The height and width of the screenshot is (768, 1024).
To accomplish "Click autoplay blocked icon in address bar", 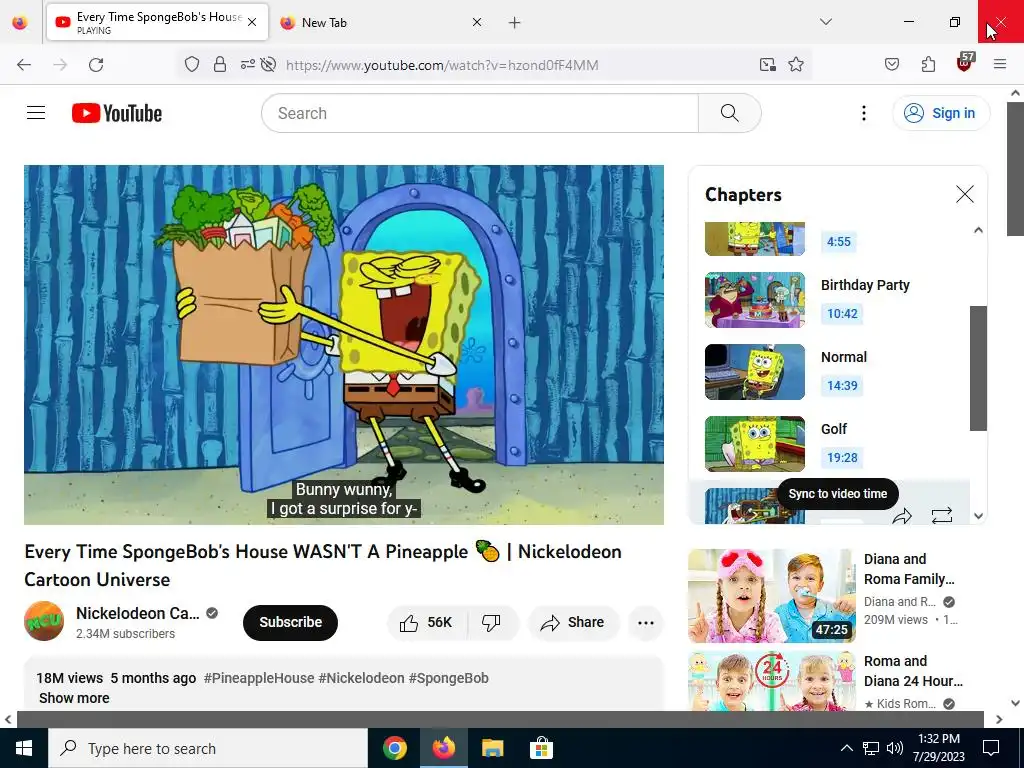I will click(268, 65).
